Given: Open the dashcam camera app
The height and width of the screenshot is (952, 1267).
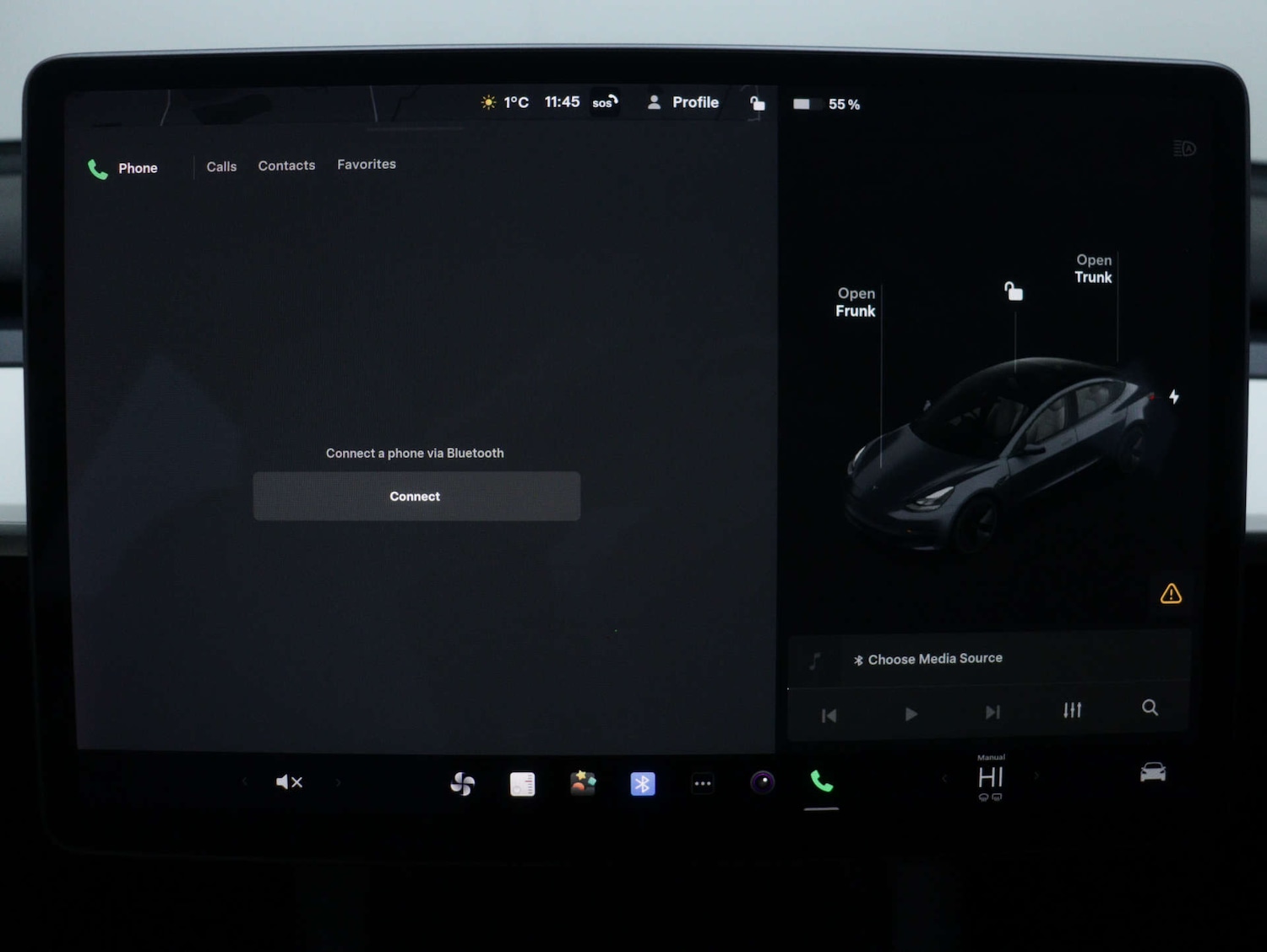Looking at the screenshot, I should [x=763, y=783].
